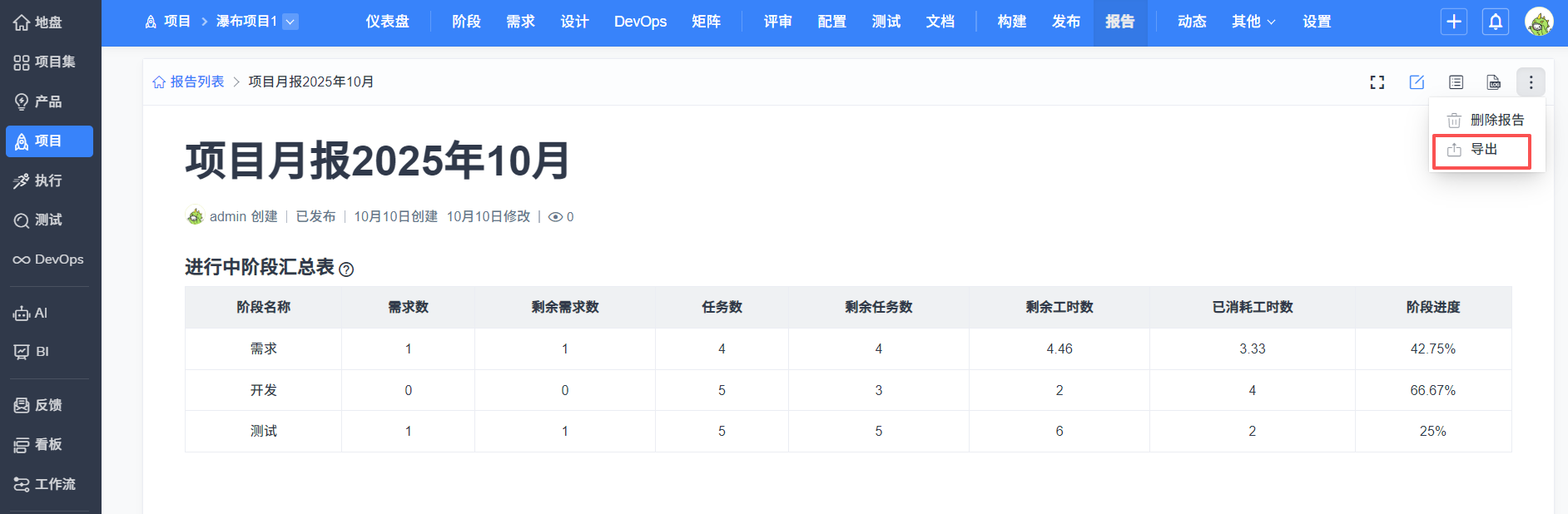Click the help icon beside 进行中阶段汇总表
This screenshot has height=514, width=1568.
click(346, 269)
